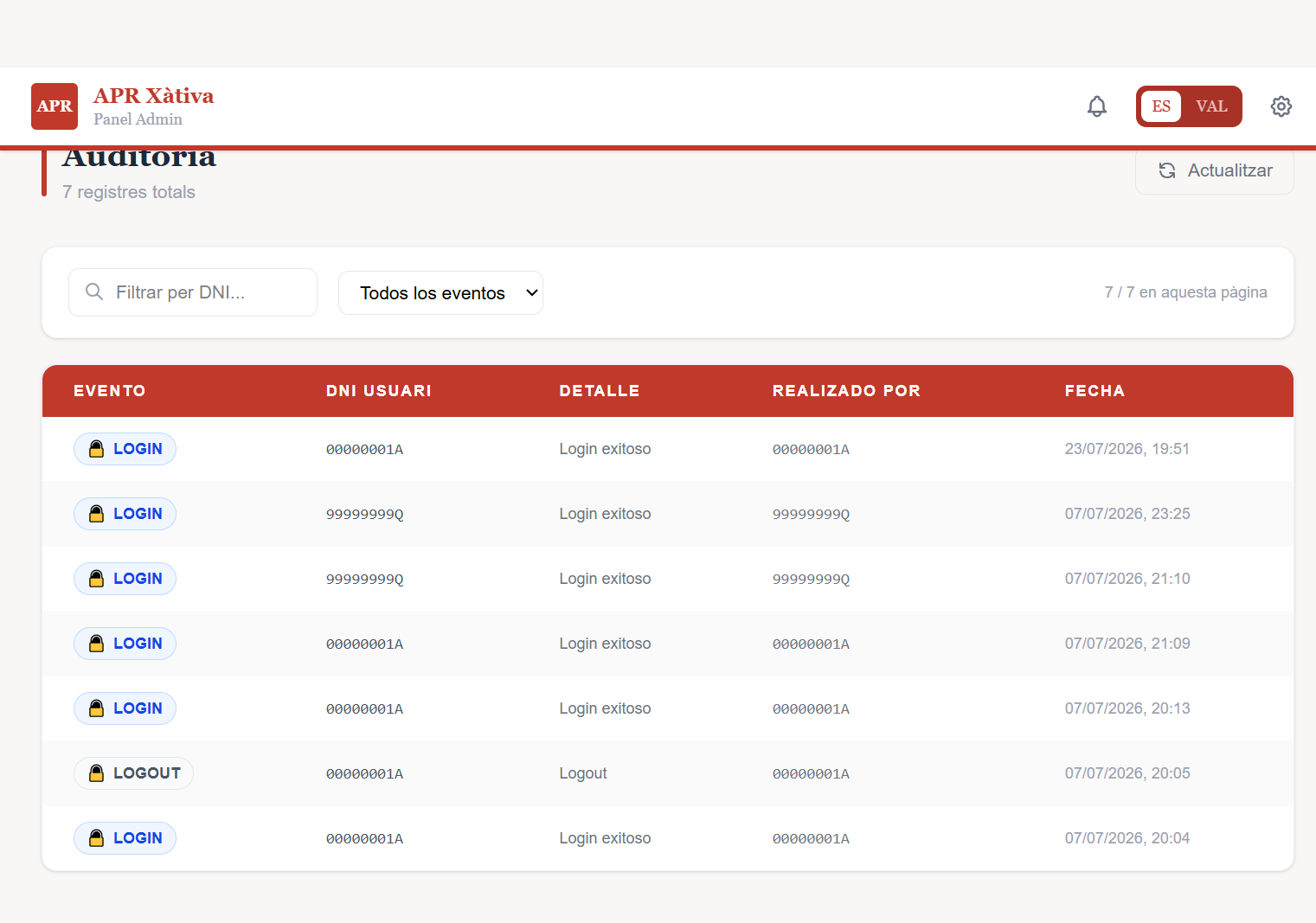Open the settings gear icon

(x=1281, y=106)
